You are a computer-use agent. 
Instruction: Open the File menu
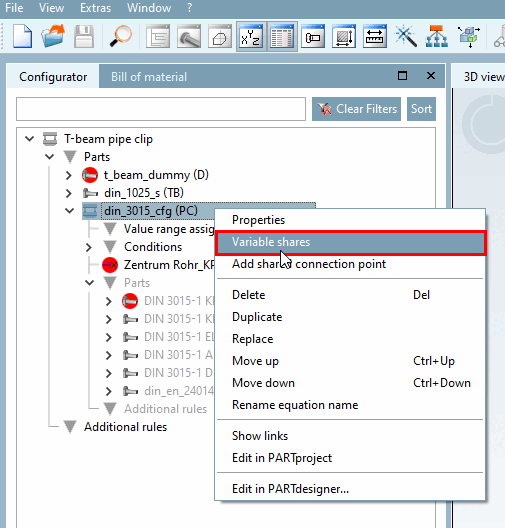click(14, 8)
